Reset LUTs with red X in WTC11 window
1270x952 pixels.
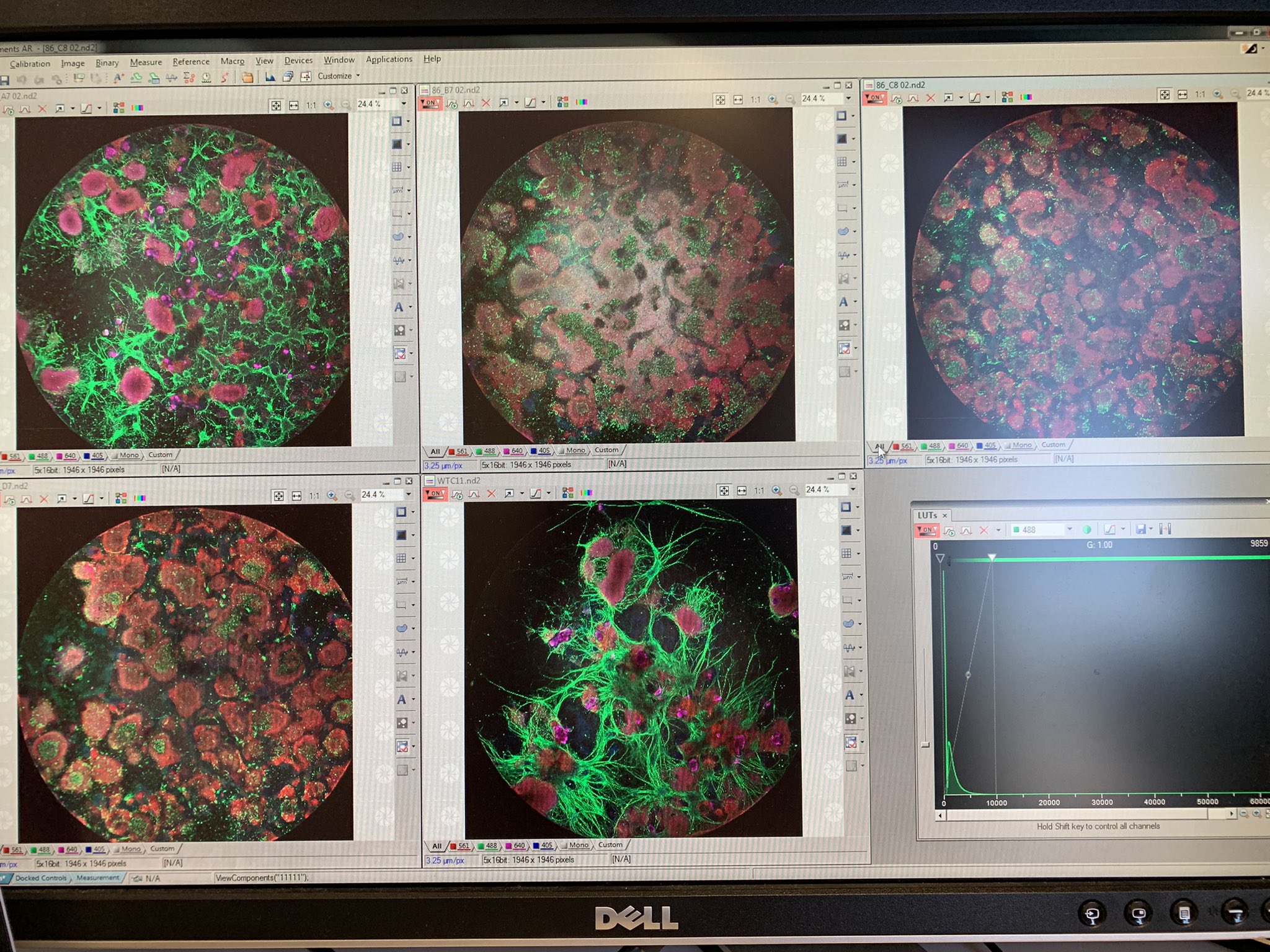tap(492, 494)
